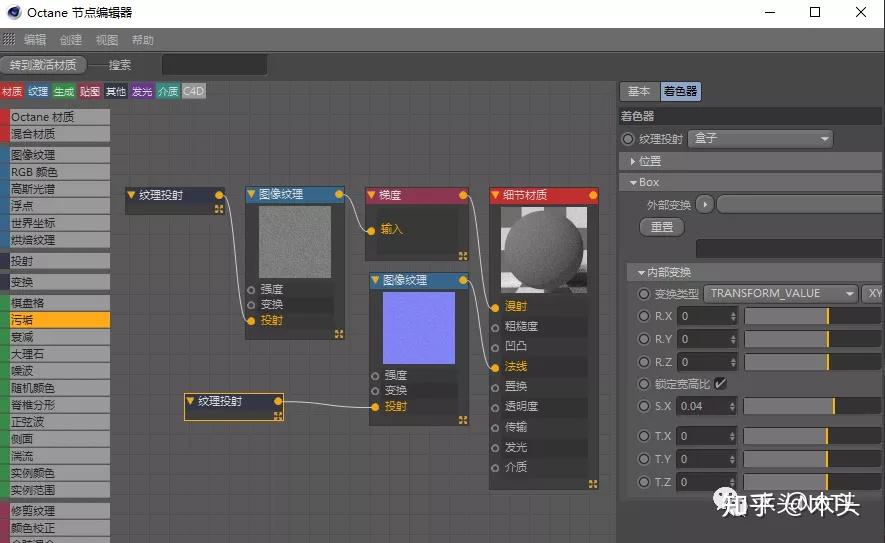Click 漫射 input port on 细节材质 node
This screenshot has width=885, height=543.
point(495,308)
